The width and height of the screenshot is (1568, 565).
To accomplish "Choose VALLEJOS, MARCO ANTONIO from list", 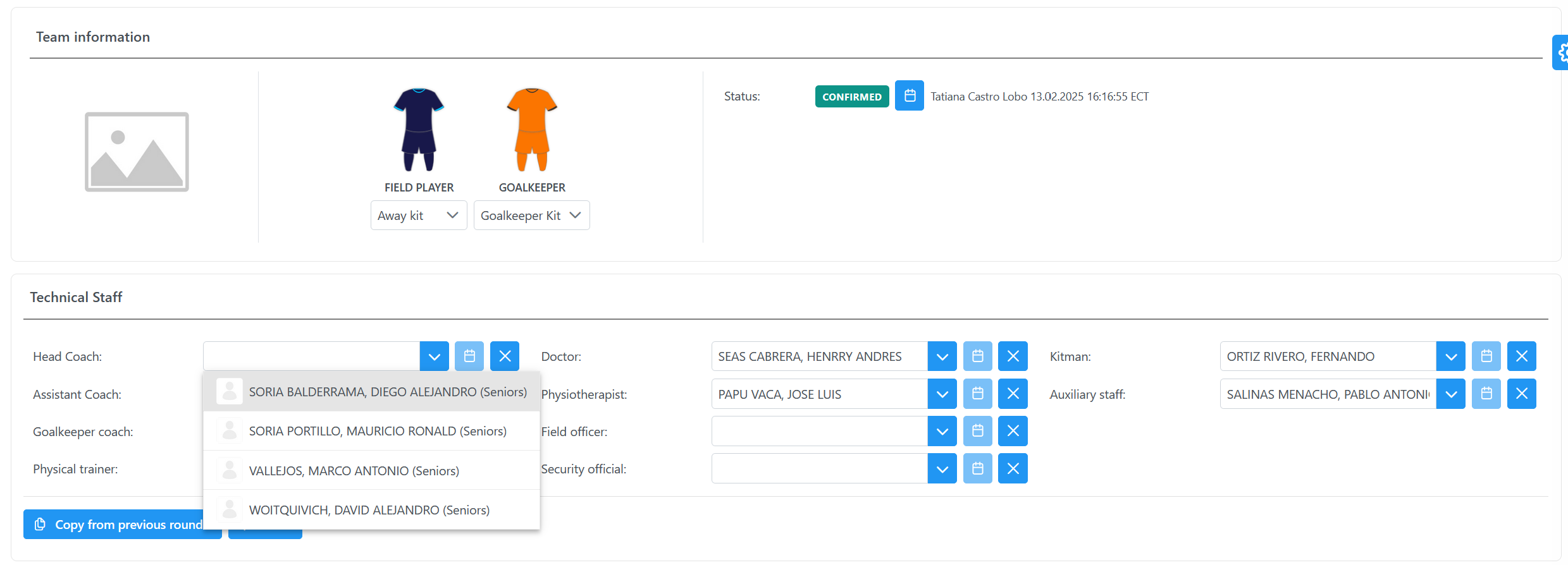I will coord(354,471).
